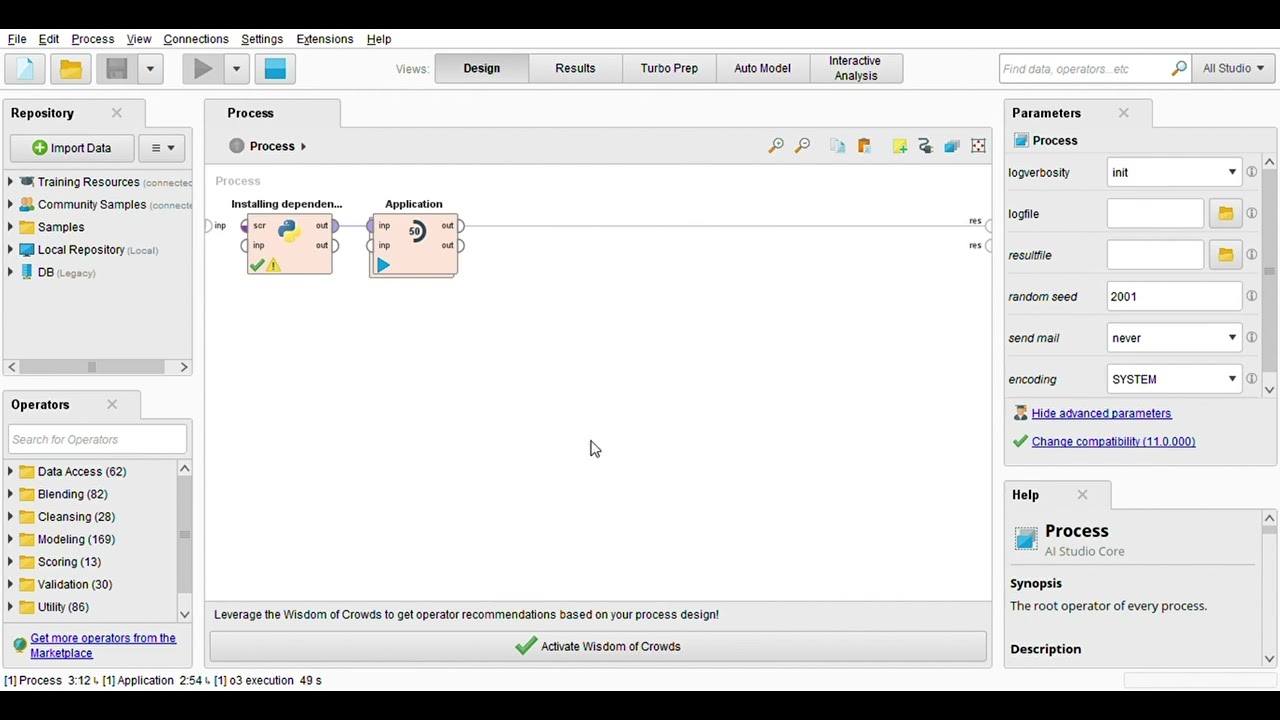Open the Help menu

pyautogui.click(x=379, y=39)
